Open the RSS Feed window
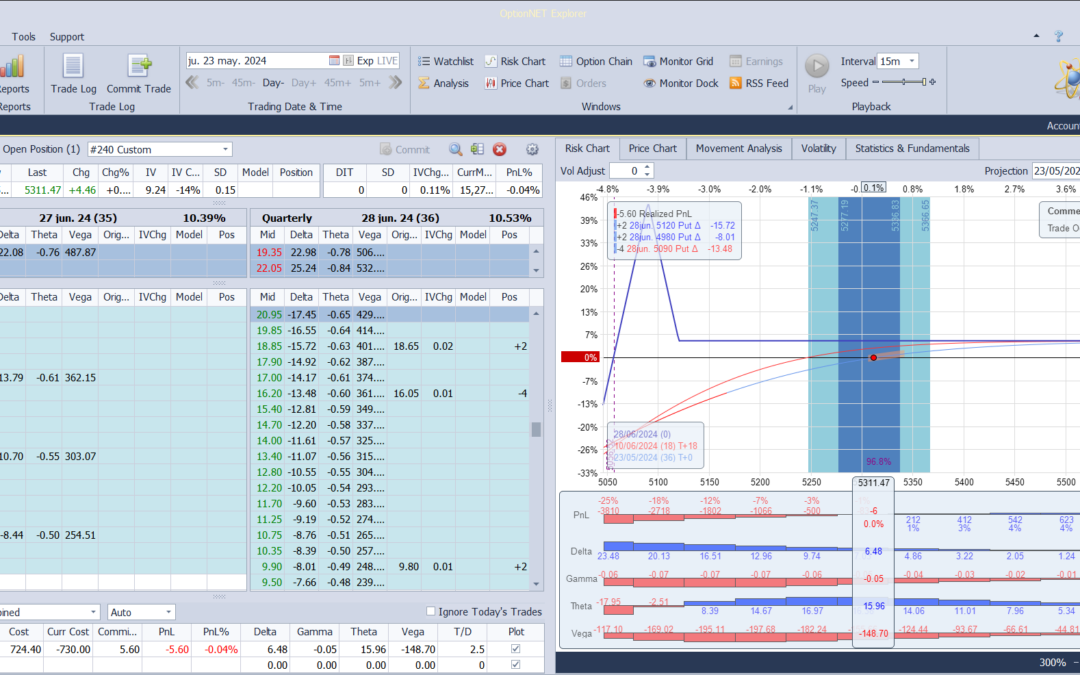This screenshot has height=675, width=1080. (x=758, y=83)
